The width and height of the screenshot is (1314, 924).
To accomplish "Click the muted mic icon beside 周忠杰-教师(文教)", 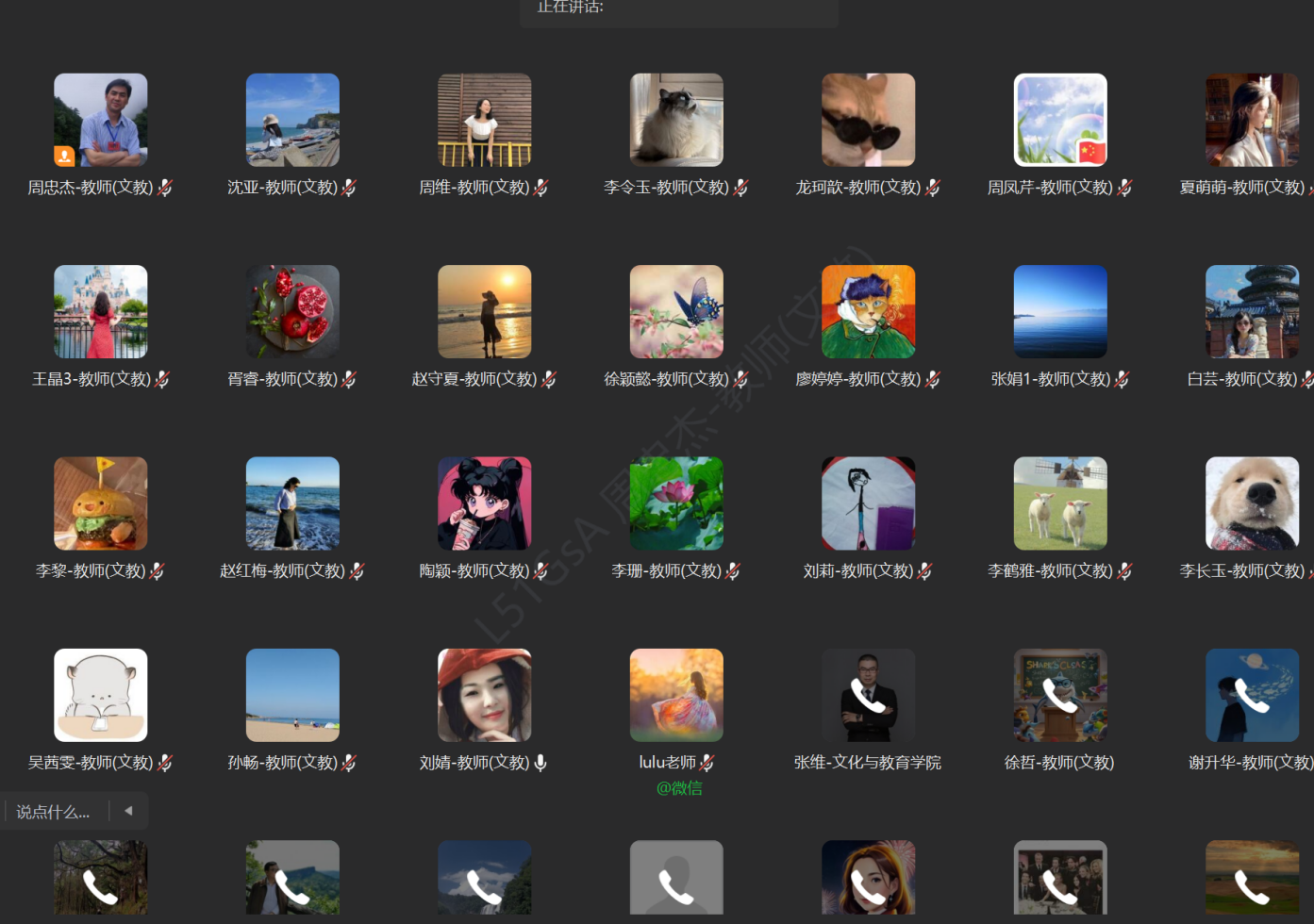I will pos(165,188).
